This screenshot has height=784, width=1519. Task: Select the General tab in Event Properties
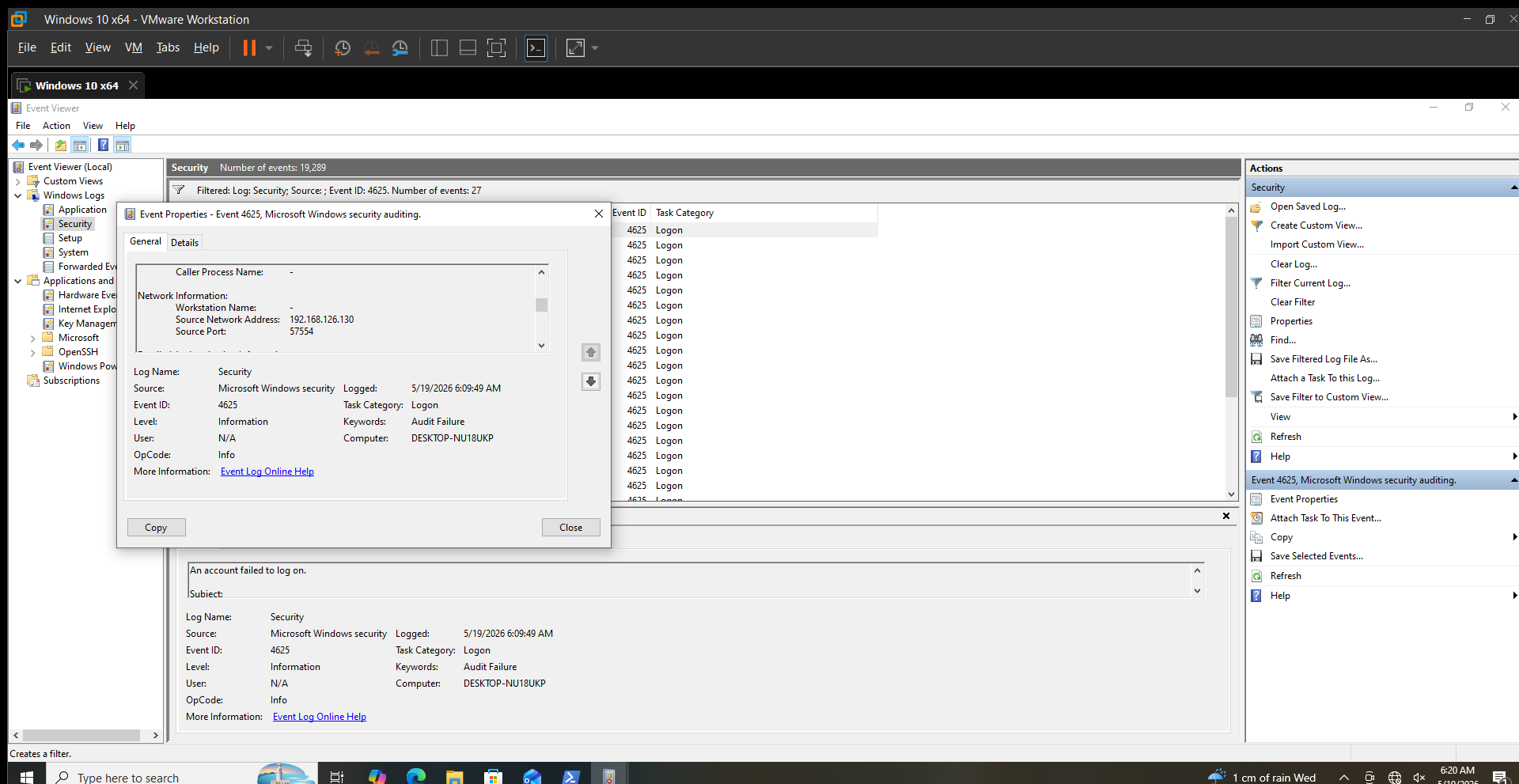(146, 241)
